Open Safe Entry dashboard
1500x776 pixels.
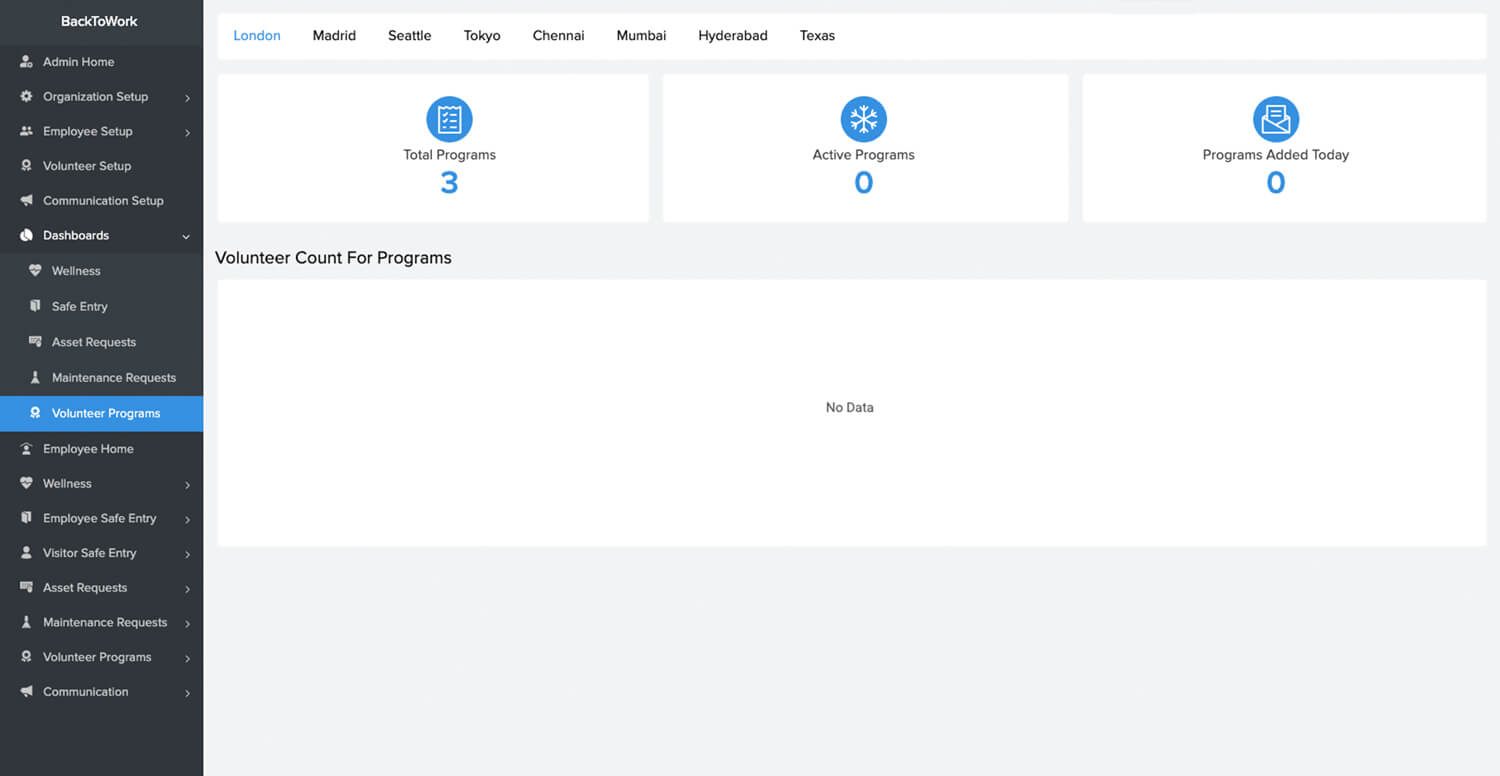79,307
